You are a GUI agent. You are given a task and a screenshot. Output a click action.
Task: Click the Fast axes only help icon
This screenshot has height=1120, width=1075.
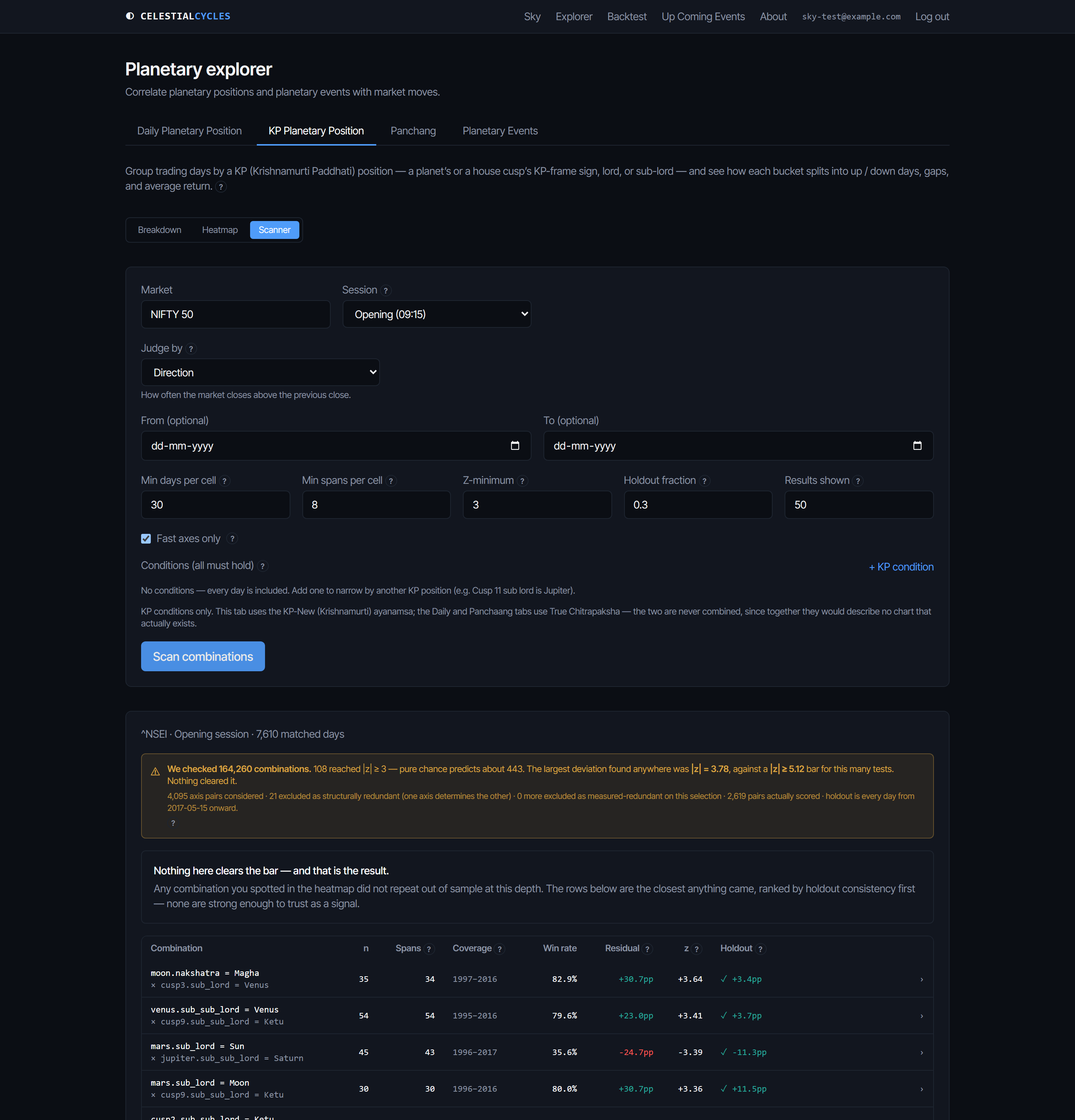pos(233,539)
